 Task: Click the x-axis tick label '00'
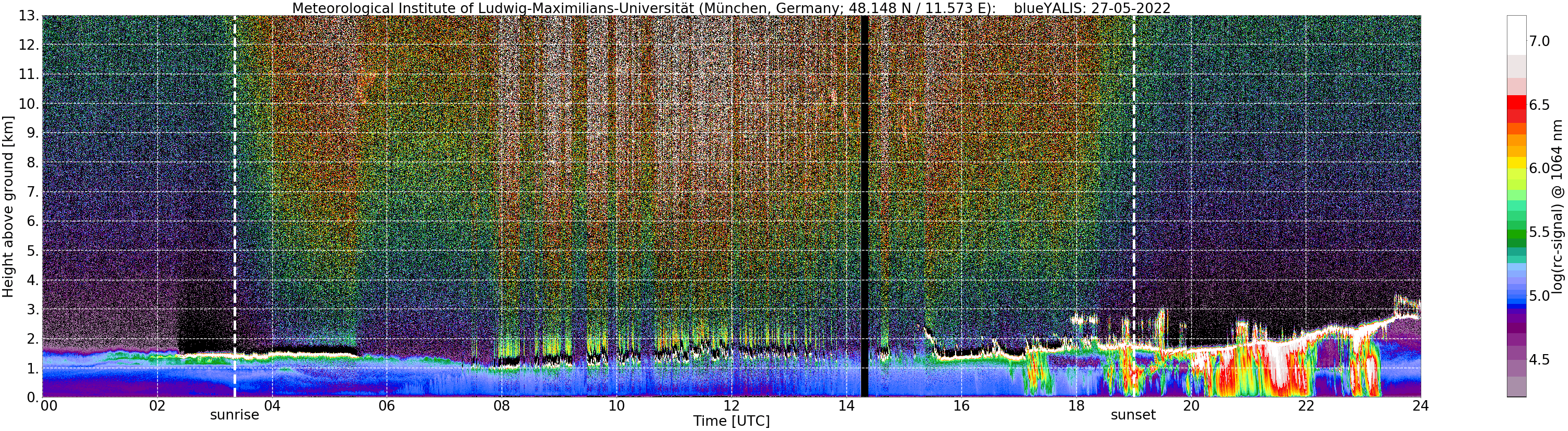coord(49,406)
